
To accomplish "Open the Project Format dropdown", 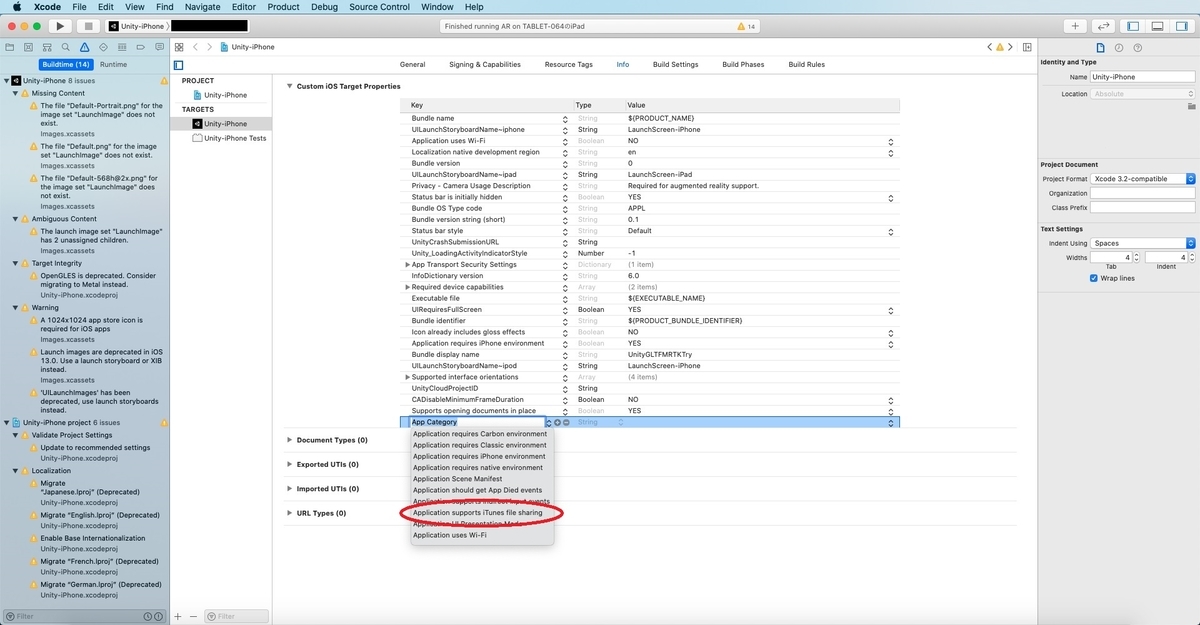I will [x=1143, y=179].
